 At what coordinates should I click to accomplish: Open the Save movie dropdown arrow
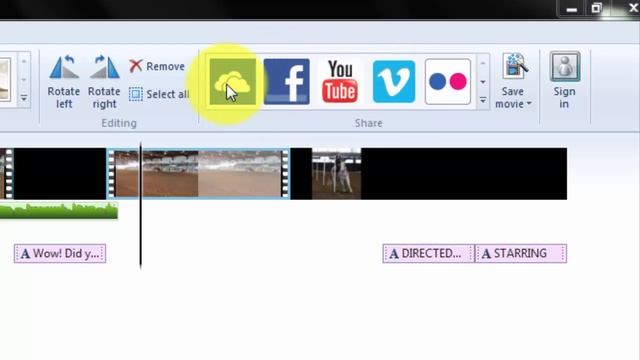coord(529,104)
